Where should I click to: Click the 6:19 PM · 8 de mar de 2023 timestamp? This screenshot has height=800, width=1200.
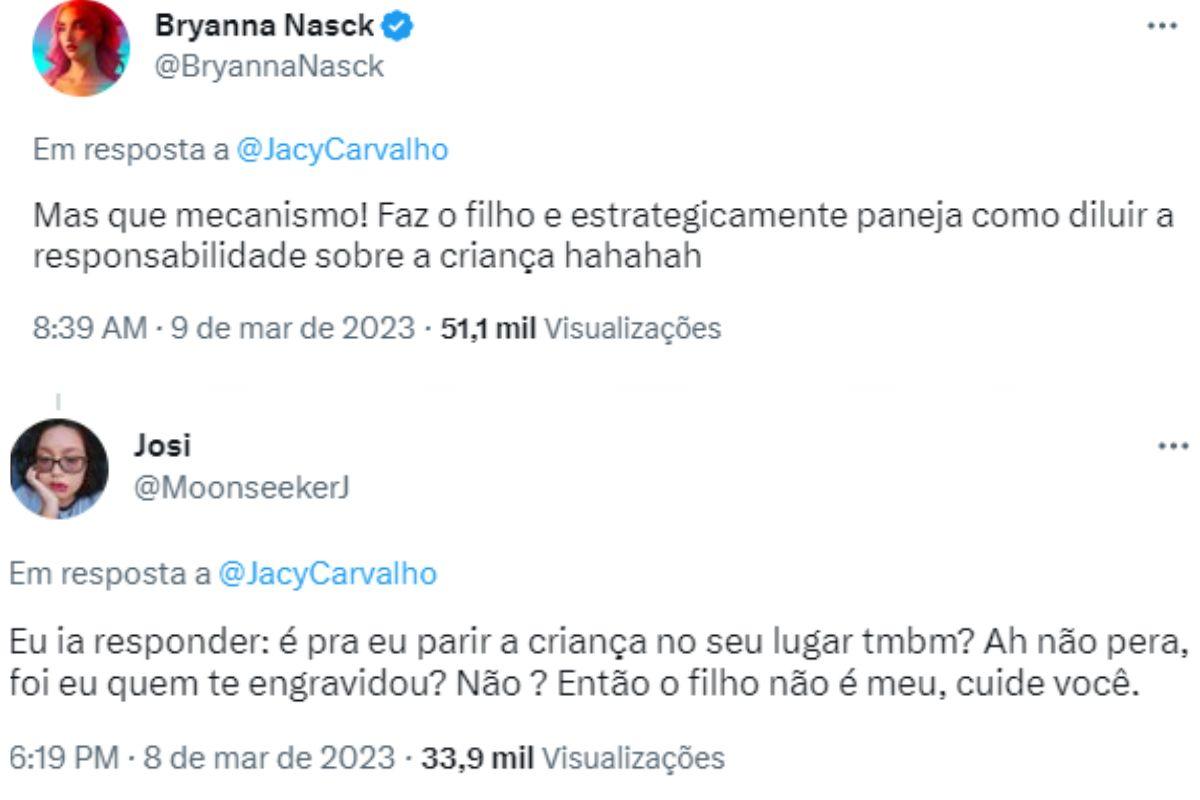pos(202,758)
